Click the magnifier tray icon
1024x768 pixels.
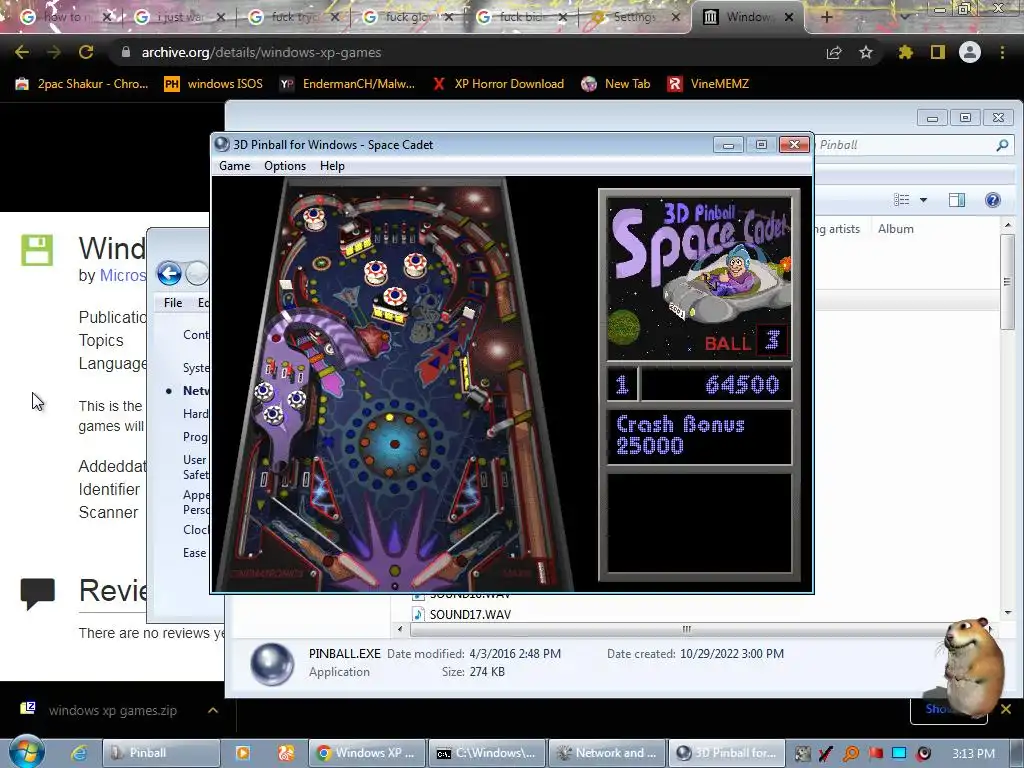pos(851,754)
